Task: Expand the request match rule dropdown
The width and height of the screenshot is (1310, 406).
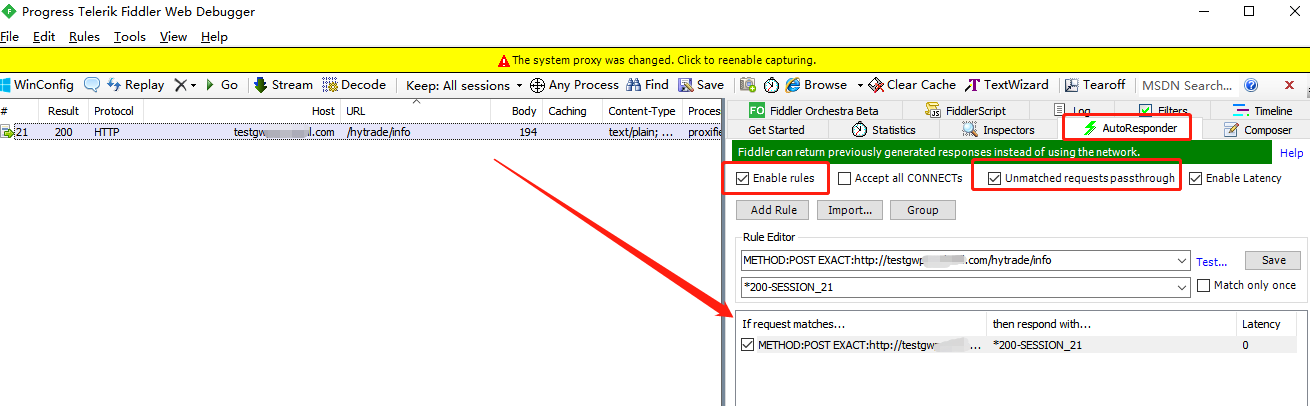Action: tap(1183, 260)
